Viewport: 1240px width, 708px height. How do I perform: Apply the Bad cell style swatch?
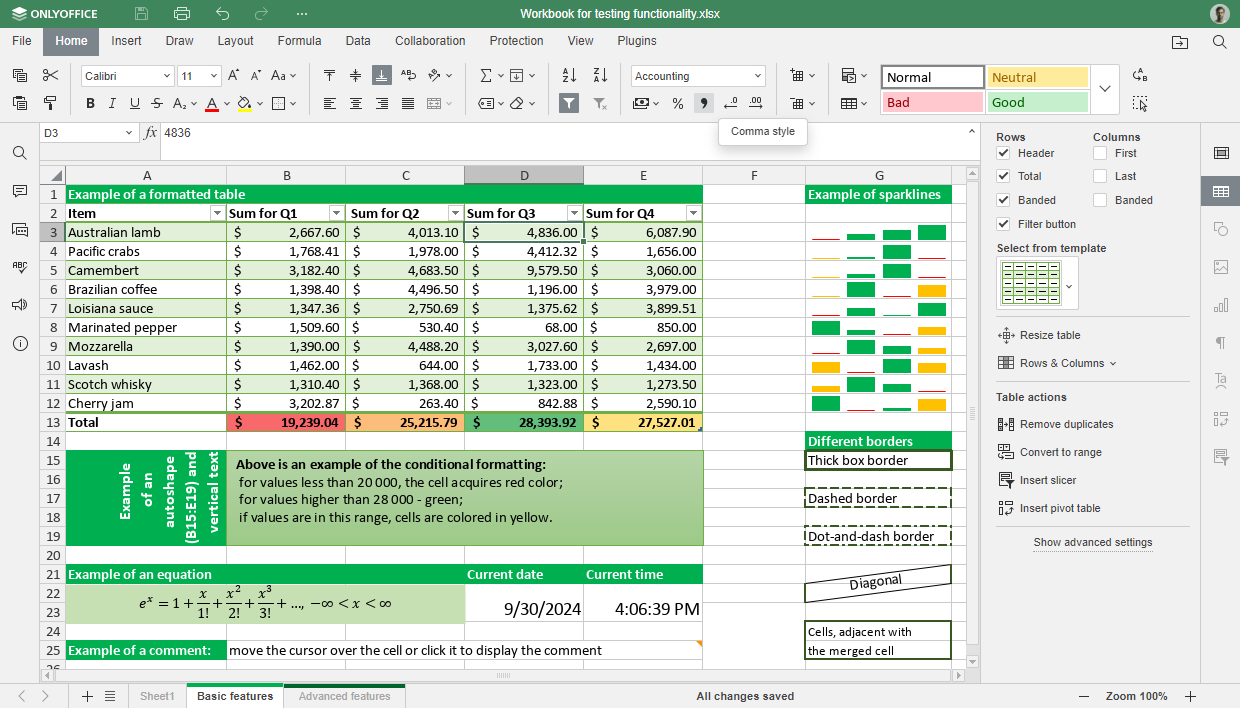coord(933,102)
